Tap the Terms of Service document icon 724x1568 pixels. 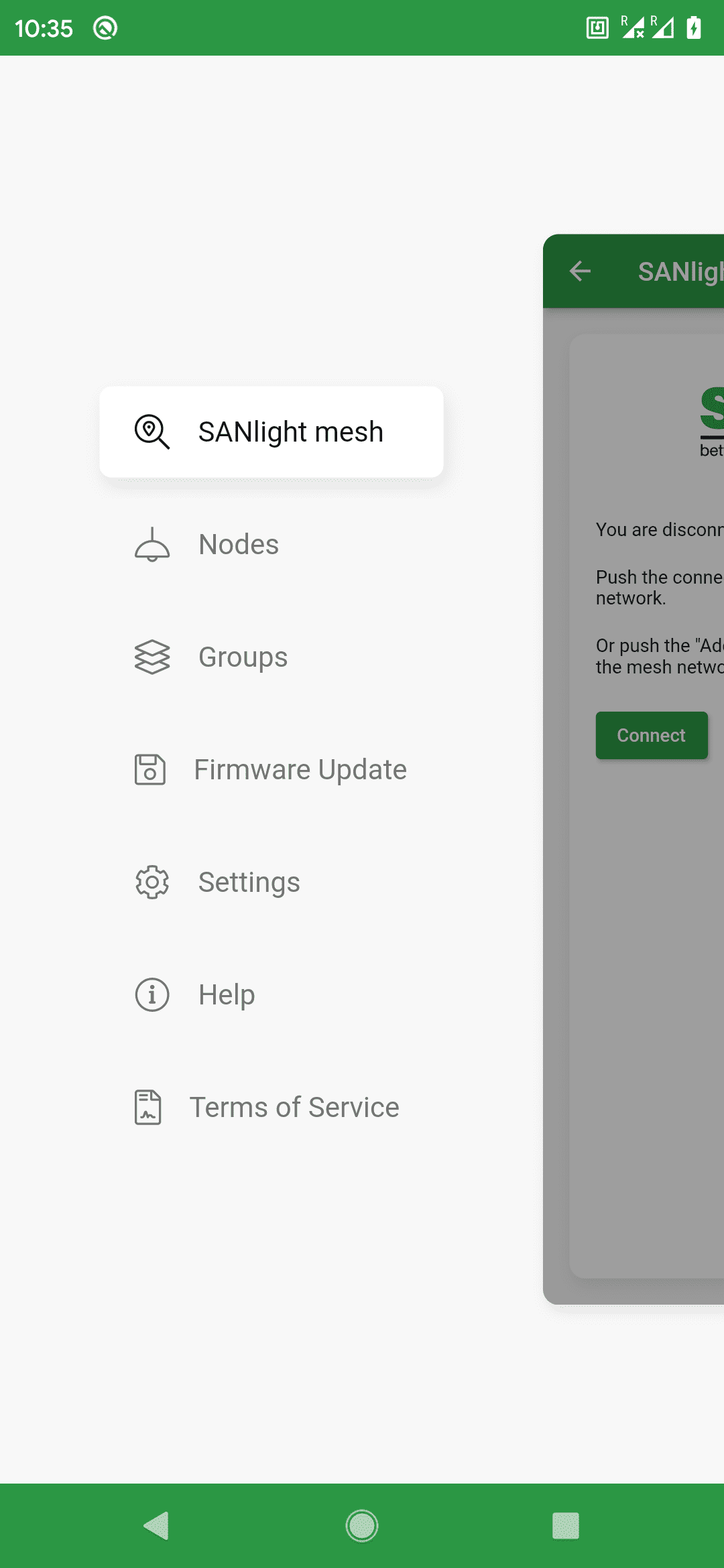148,1107
